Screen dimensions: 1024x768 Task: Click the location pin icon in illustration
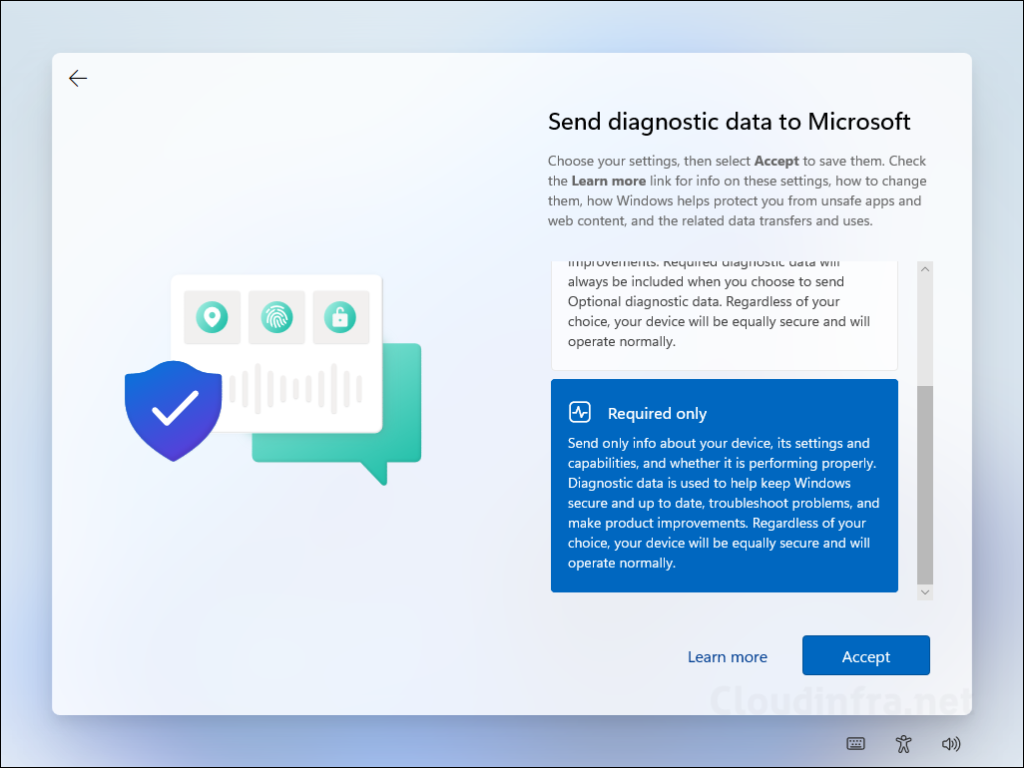click(x=212, y=318)
